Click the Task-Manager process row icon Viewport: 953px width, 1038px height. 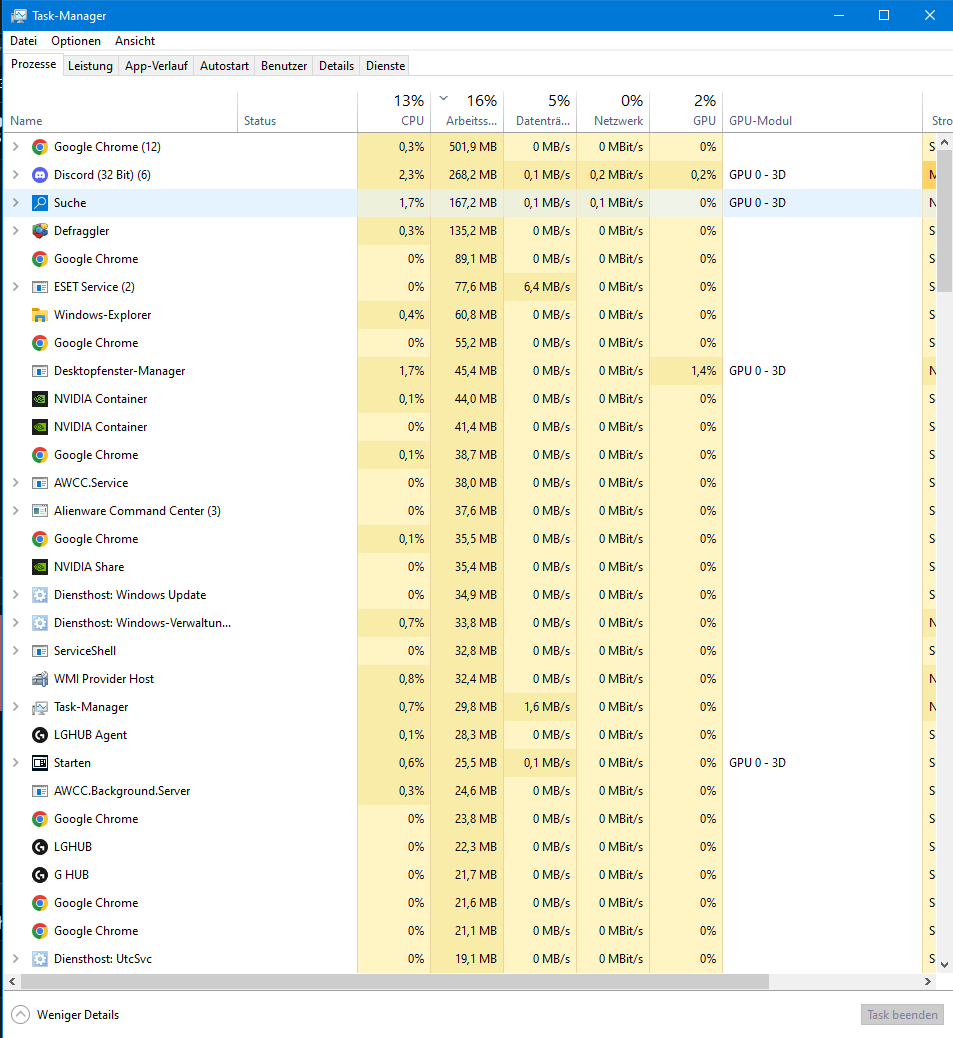pos(40,707)
